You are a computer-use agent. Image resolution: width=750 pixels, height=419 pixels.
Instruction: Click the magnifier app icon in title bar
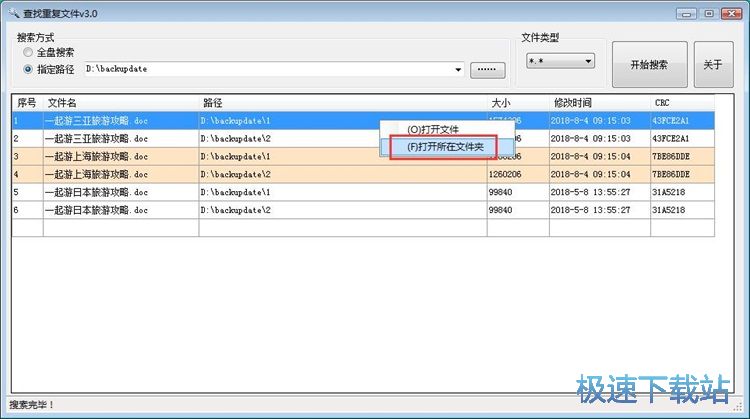click(13, 13)
